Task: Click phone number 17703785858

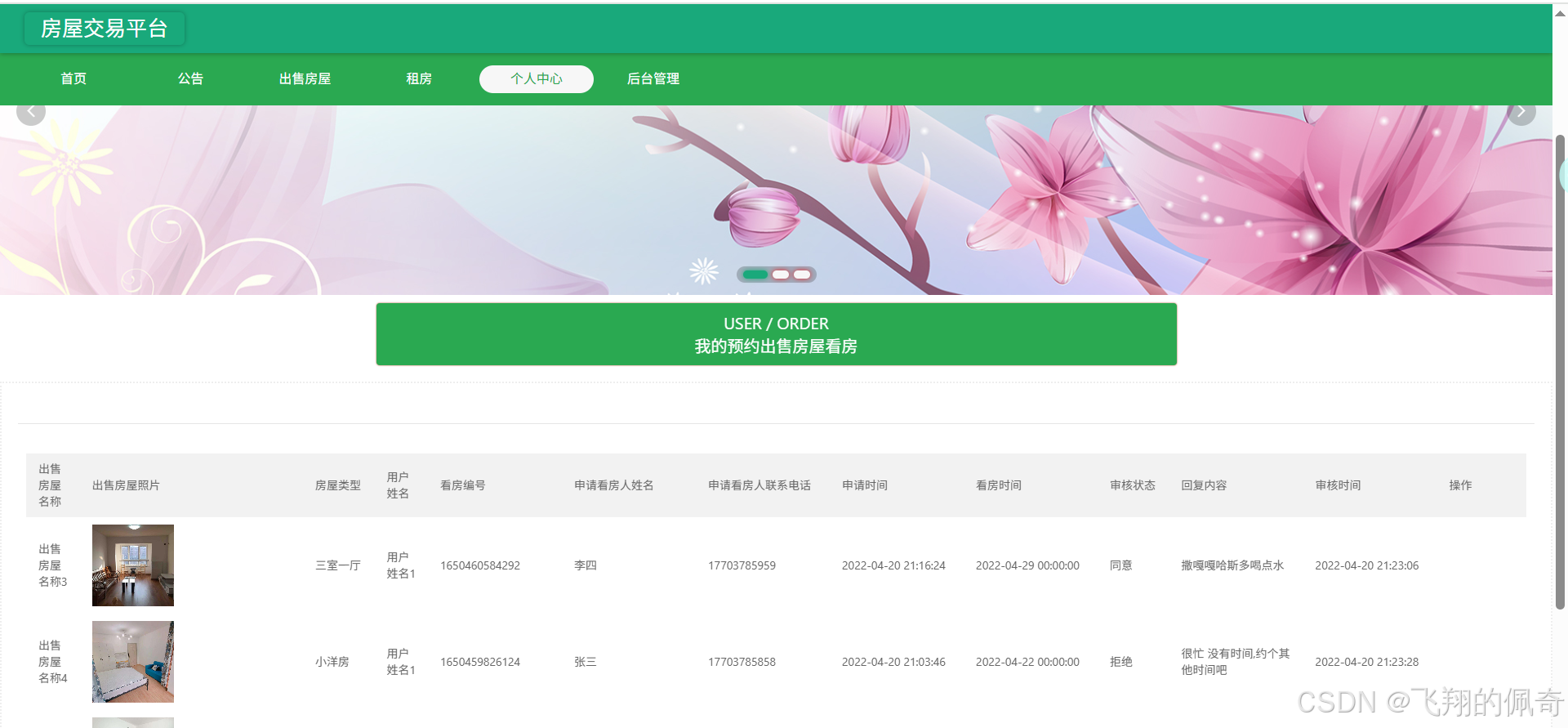Action: pos(742,662)
